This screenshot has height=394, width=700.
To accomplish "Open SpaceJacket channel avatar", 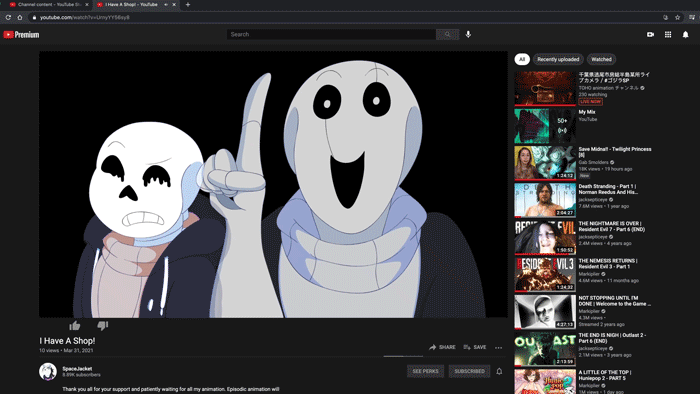I will [48, 371].
